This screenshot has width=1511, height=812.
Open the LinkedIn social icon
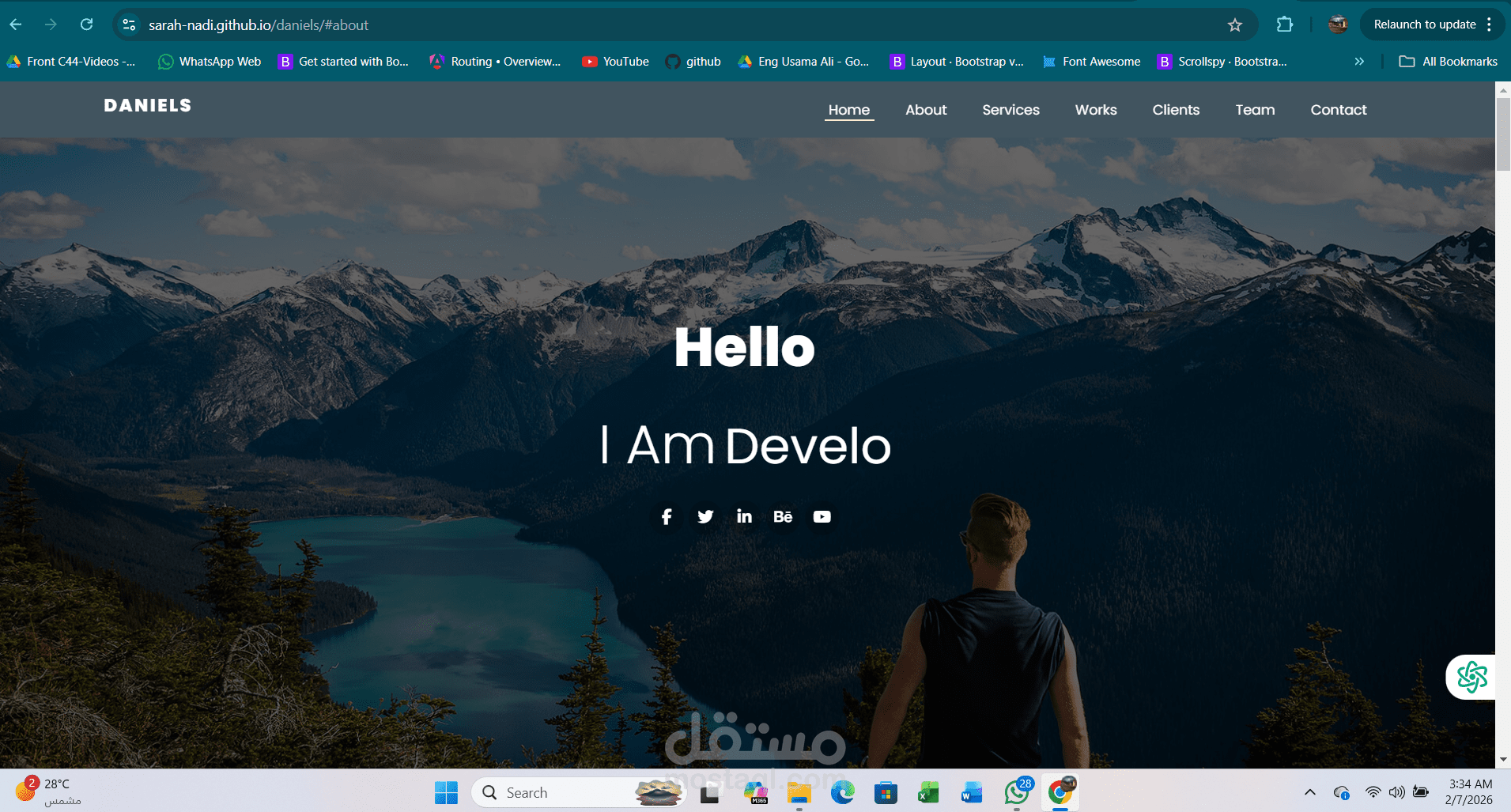point(744,516)
